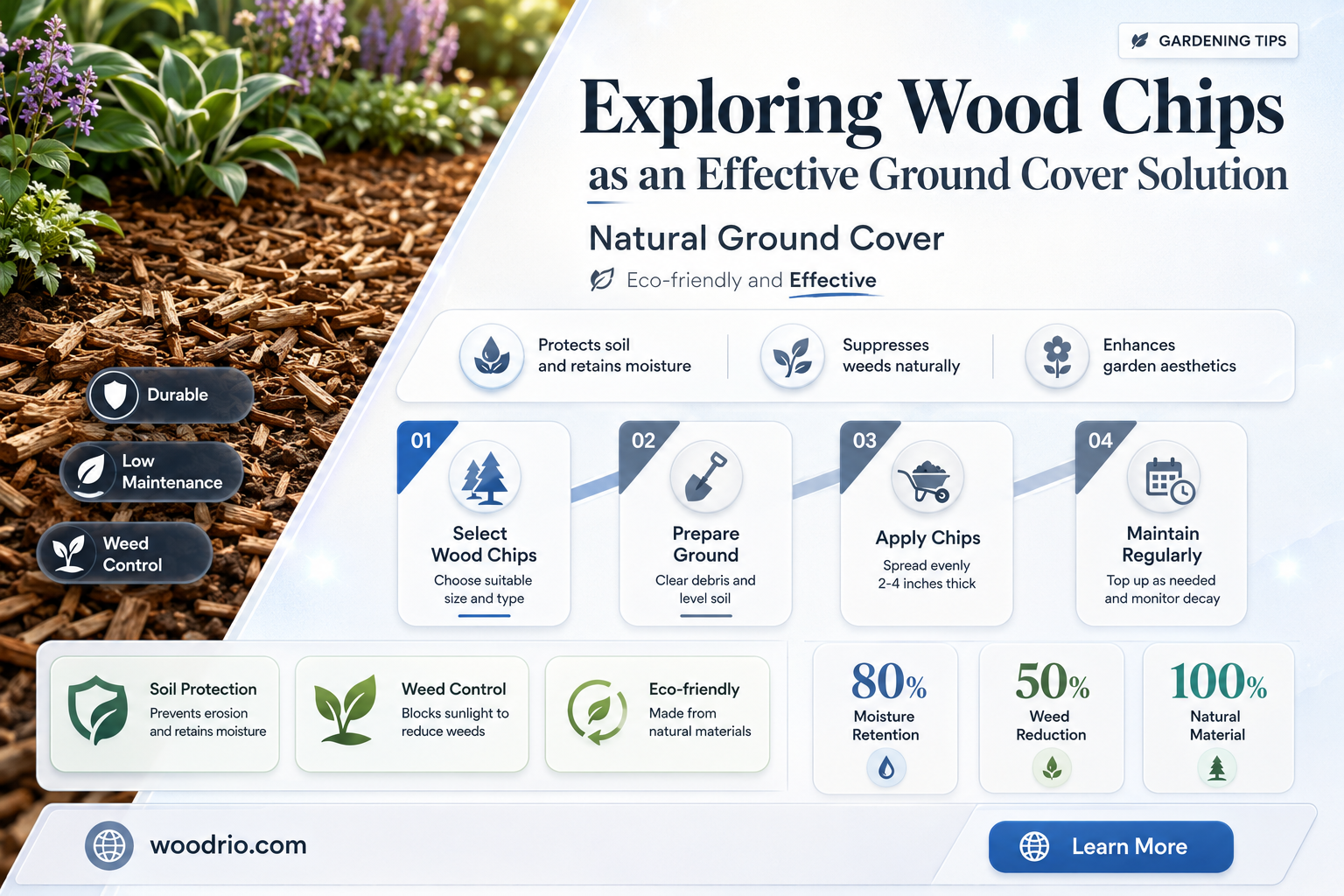Click the pine trees icon in step 01
The width and height of the screenshot is (1344, 896).
click(x=485, y=478)
